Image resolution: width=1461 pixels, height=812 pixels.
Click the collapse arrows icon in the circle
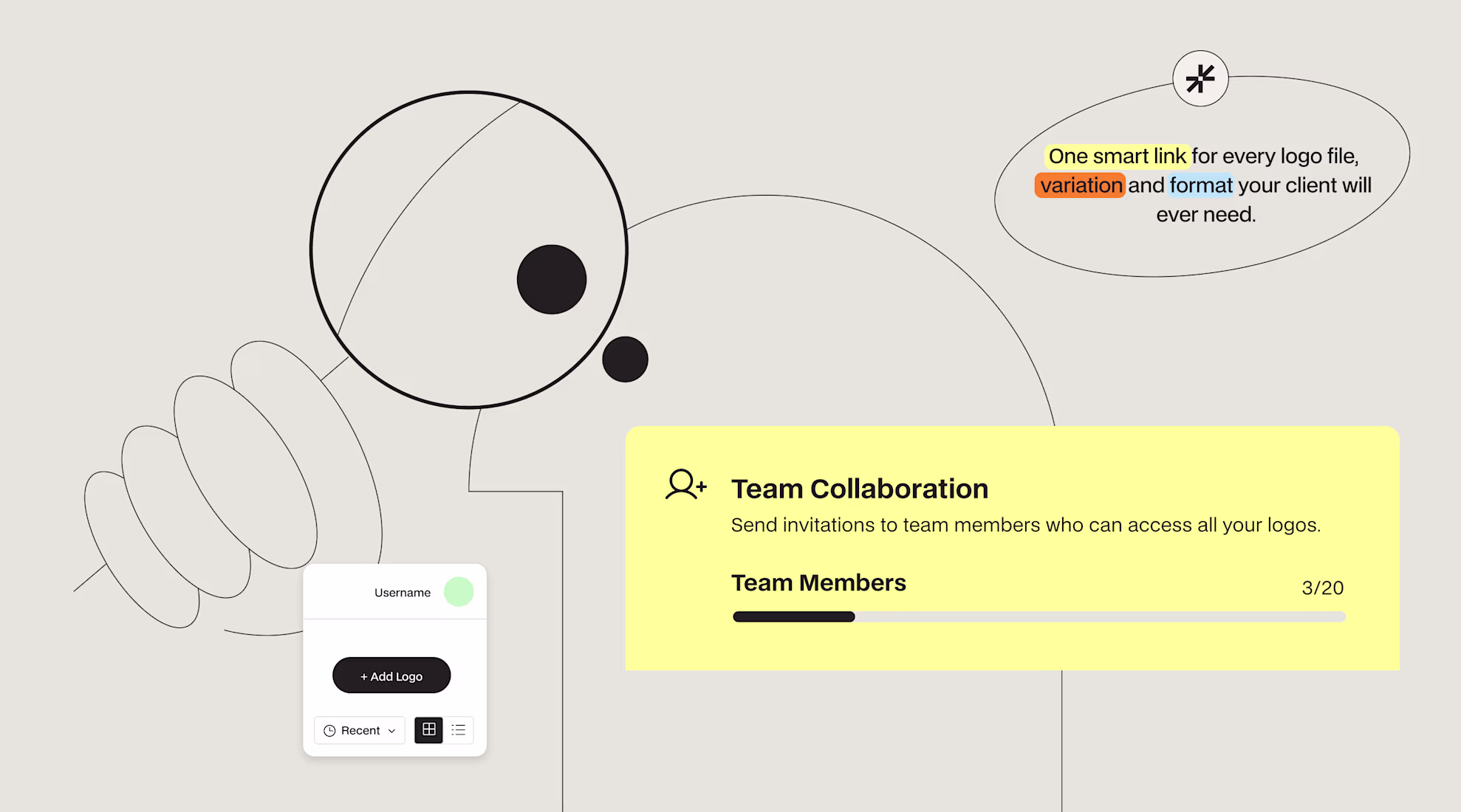tap(1200, 78)
